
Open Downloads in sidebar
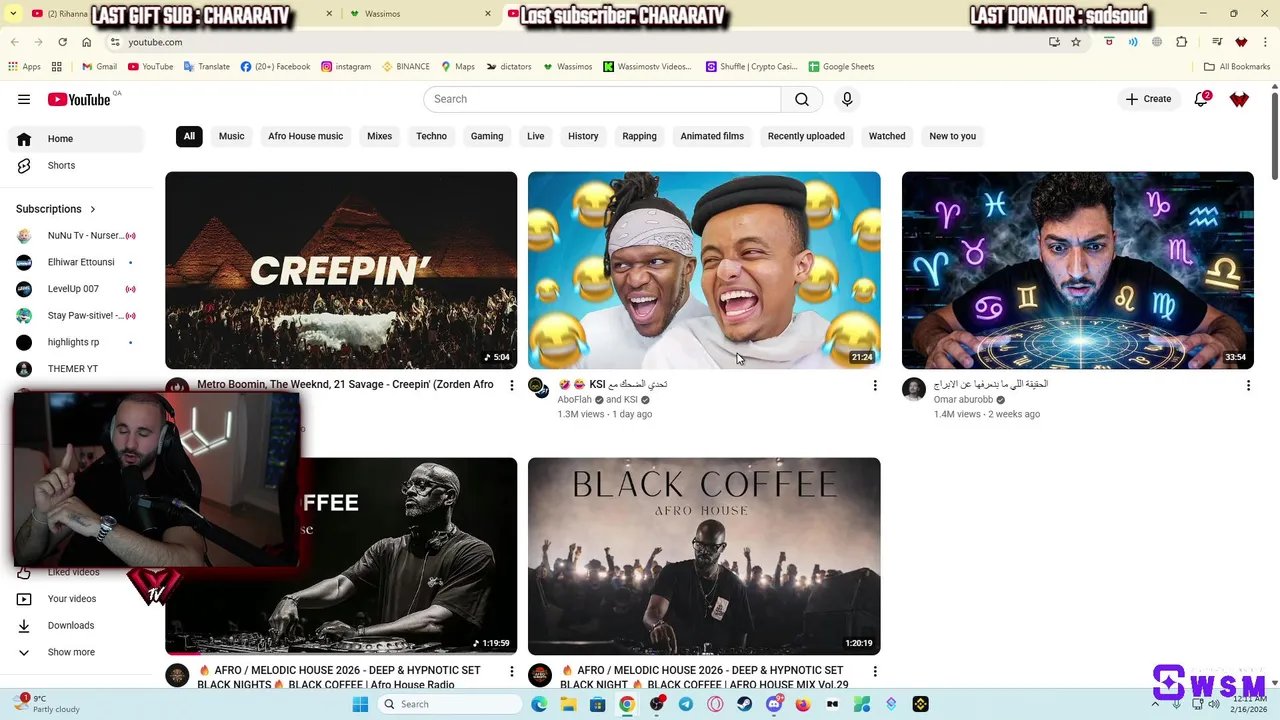(x=76, y=625)
